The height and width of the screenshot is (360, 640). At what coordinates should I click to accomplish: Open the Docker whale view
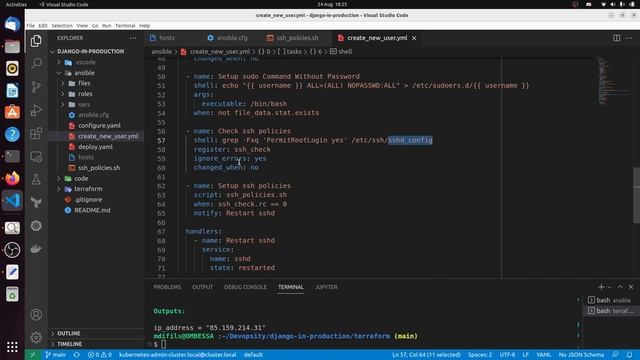[36, 249]
